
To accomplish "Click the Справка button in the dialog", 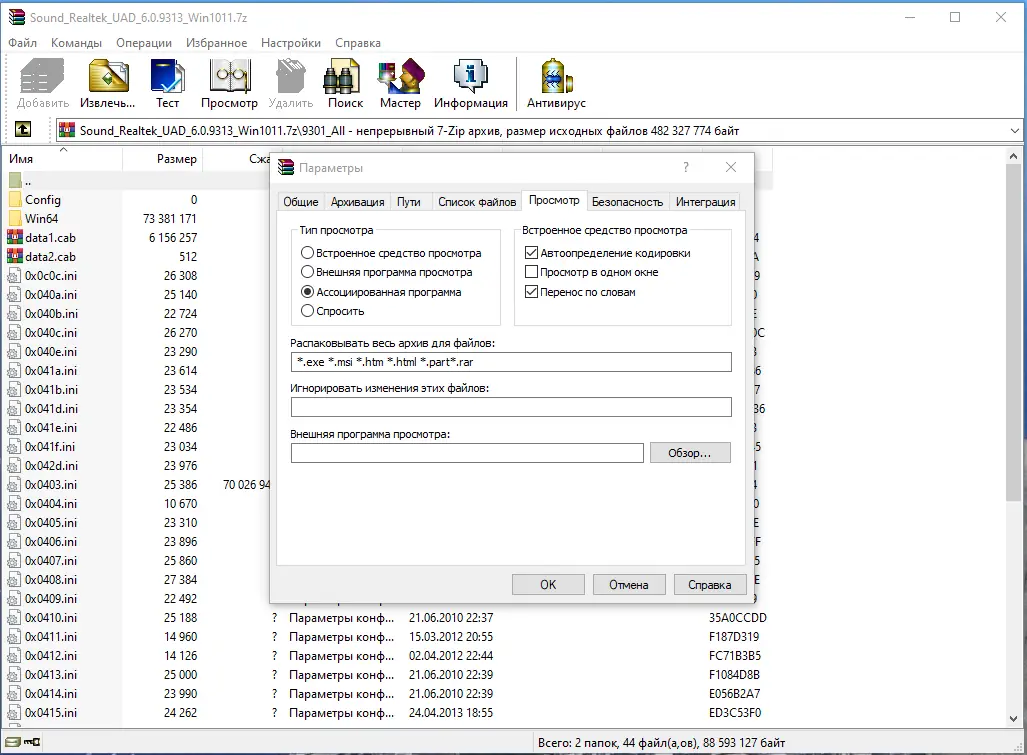I will pos(709,585).
